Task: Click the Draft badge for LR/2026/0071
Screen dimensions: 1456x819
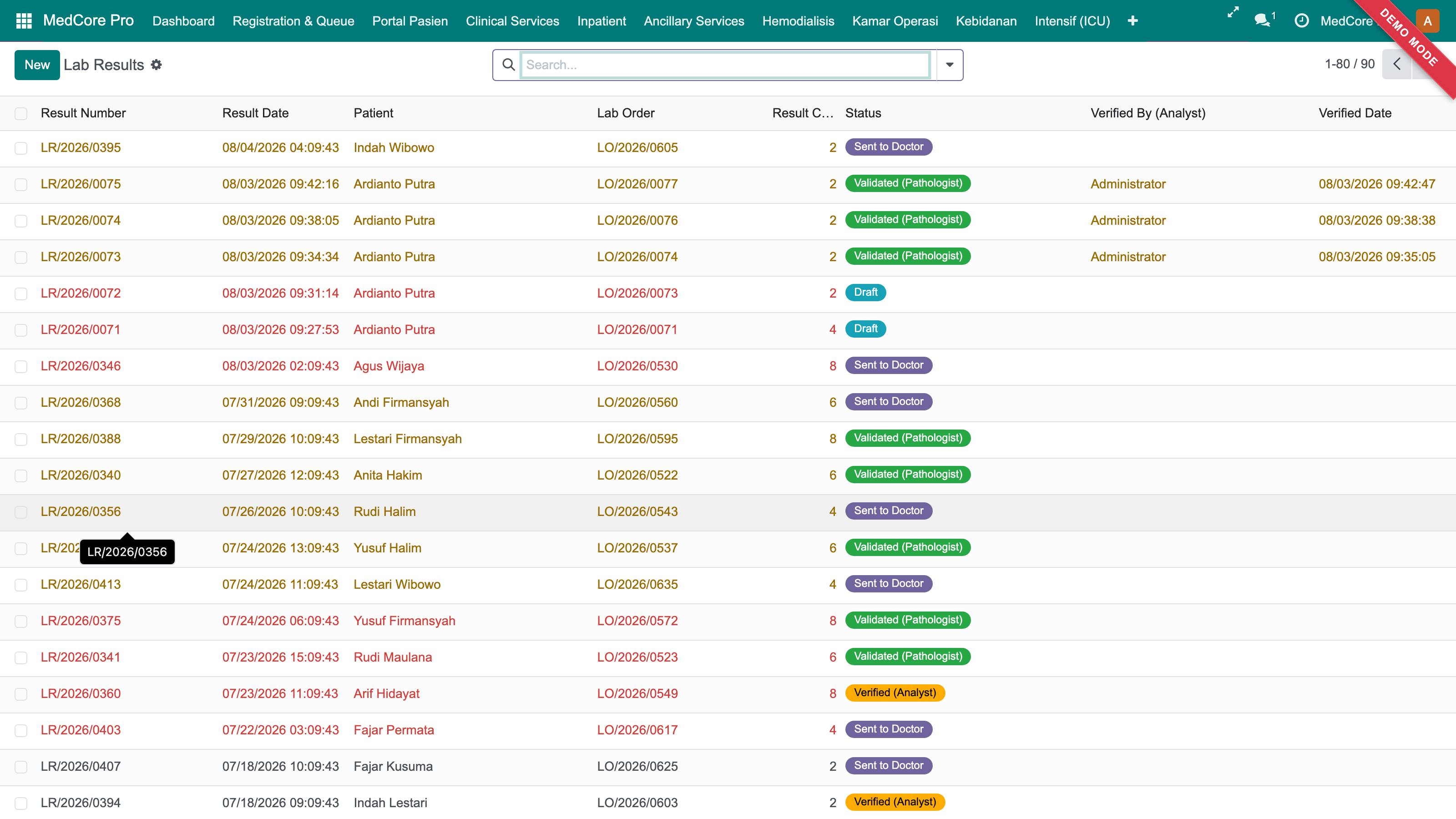Action: [x=865, y=329]
